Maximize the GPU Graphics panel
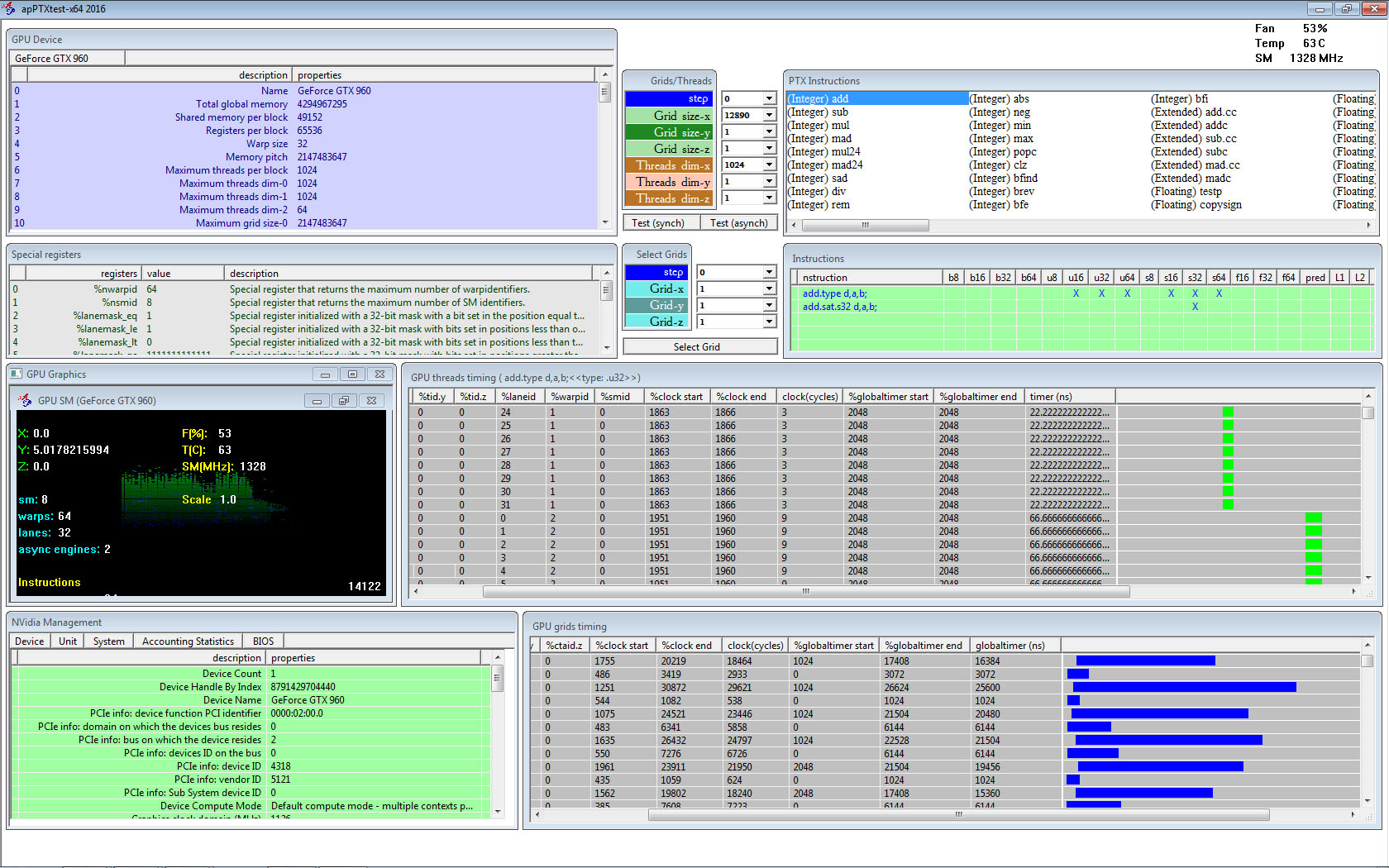The height and width of the screenshot is (868, 1389). click(x=352, y=374)
